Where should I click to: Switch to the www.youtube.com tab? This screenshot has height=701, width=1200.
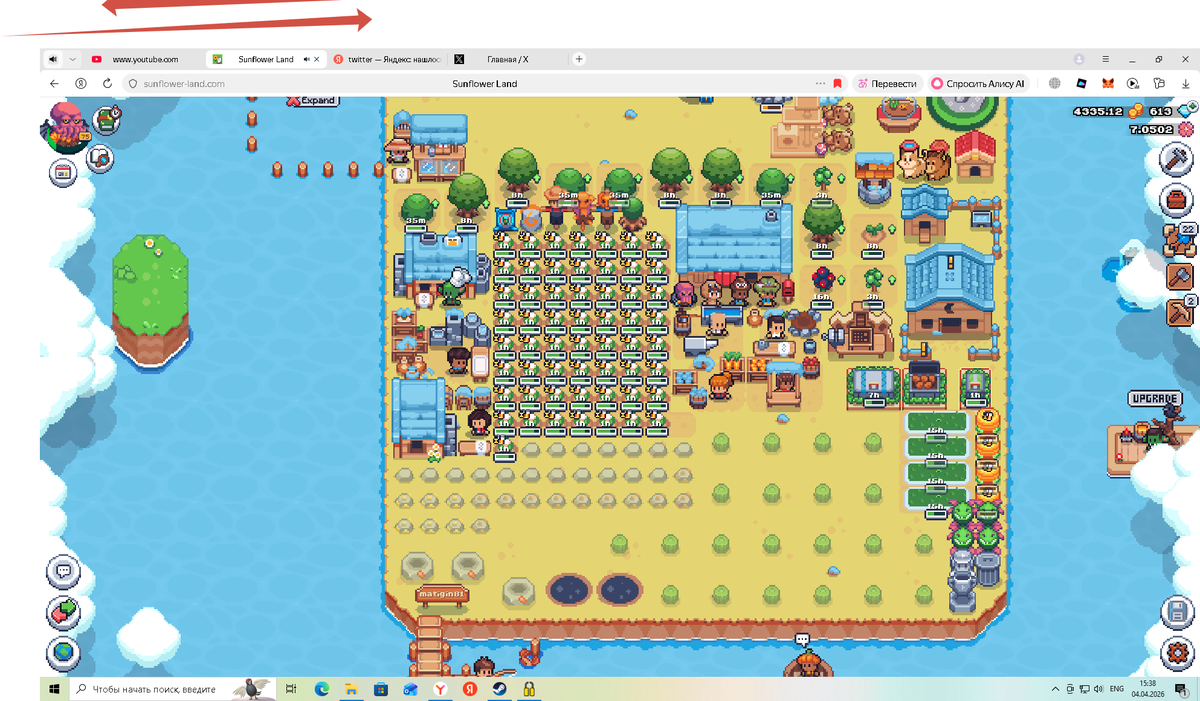(x=145, y=60)
